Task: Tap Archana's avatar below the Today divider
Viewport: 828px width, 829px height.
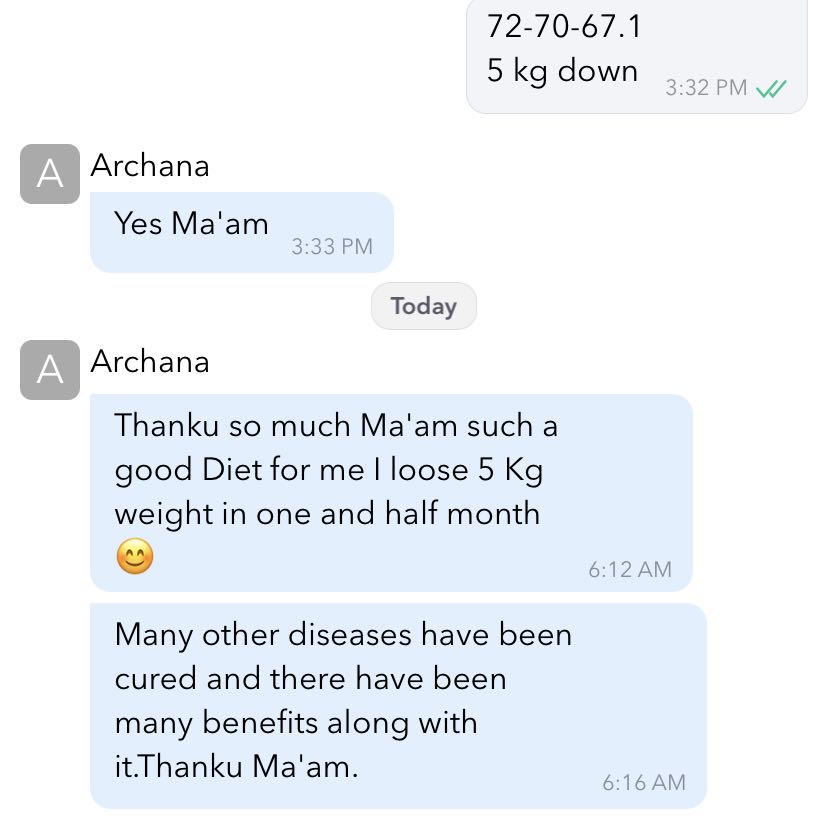Action: [x=50, y=370]
